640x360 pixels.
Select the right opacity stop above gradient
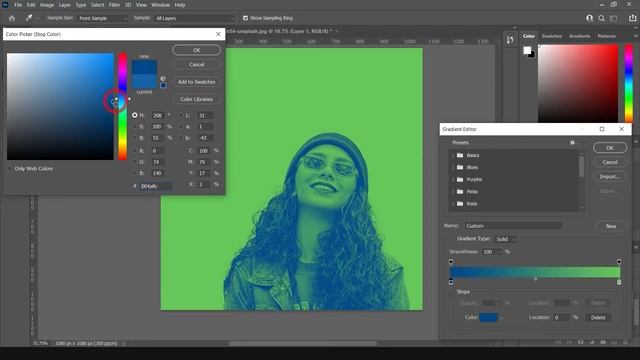coord(619,262)
